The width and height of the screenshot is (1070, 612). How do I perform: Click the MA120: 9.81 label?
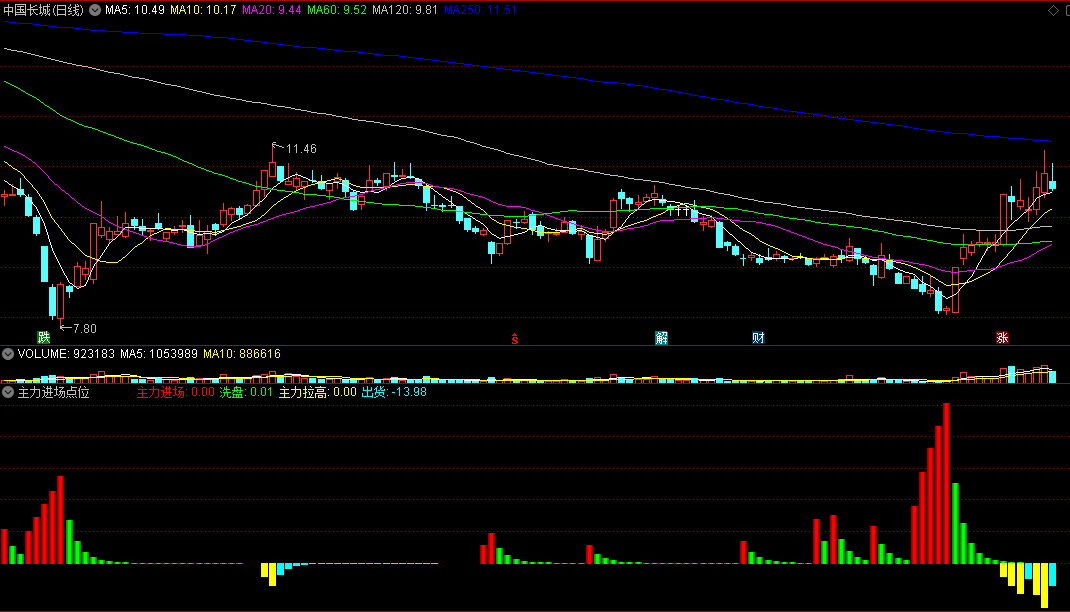405,10
